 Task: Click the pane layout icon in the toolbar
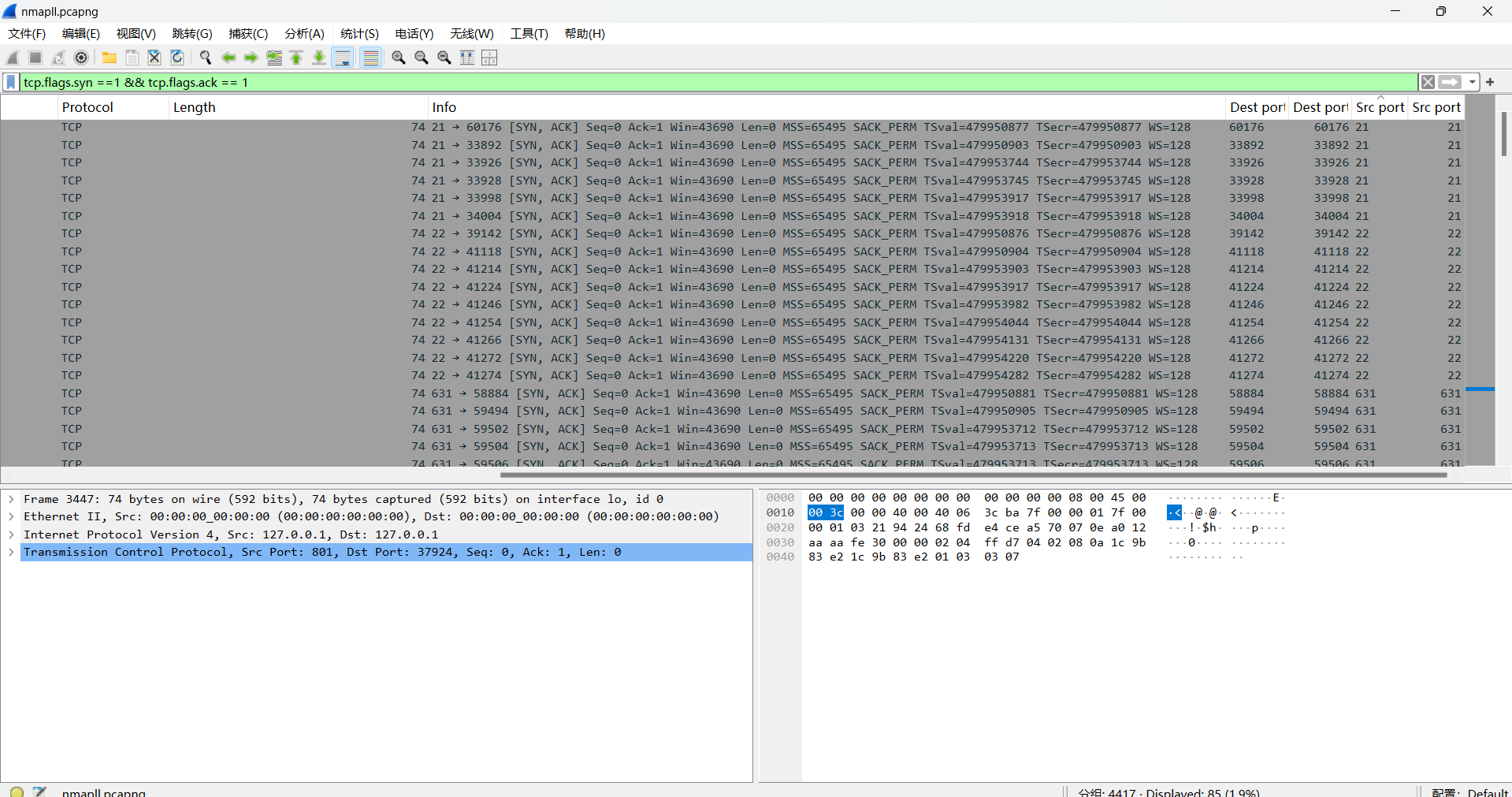pos(489,58)
